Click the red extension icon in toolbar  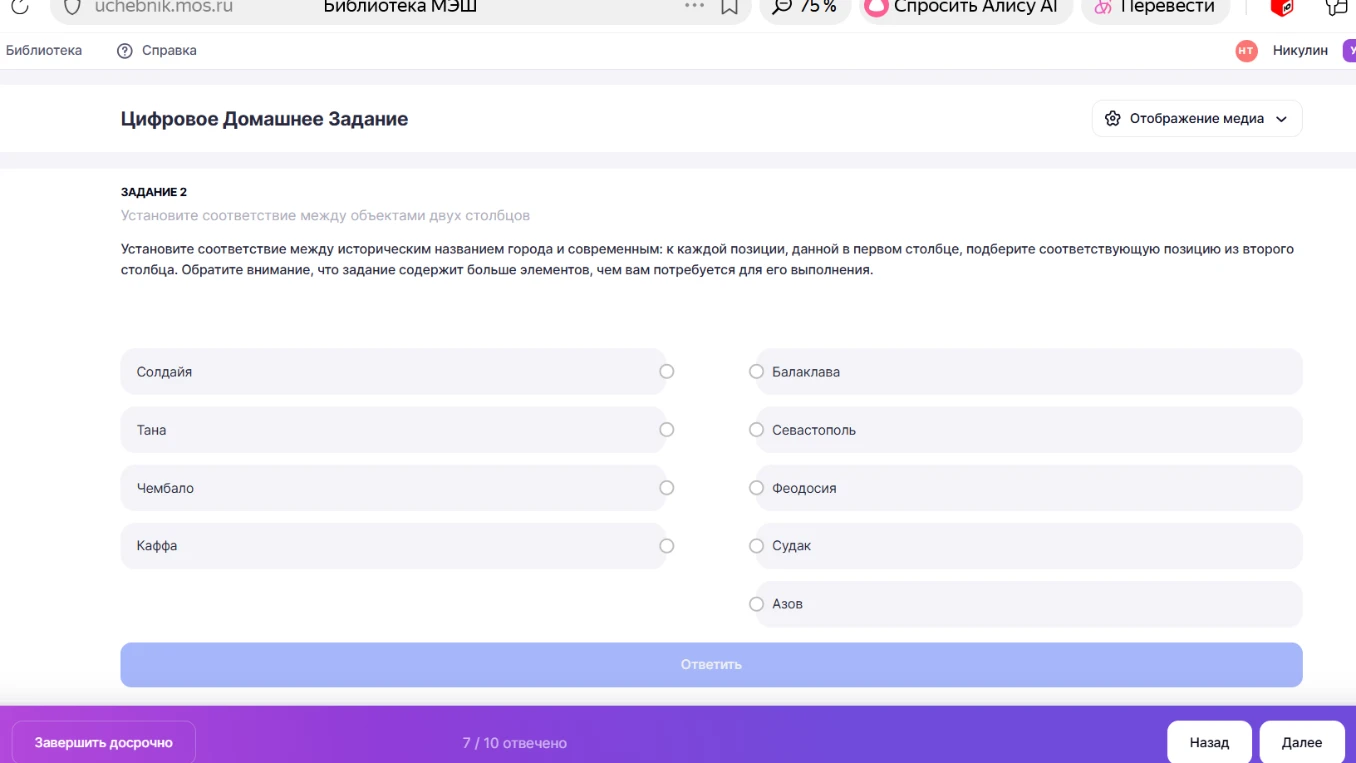pyautogui.click(x=1281, y=7)
